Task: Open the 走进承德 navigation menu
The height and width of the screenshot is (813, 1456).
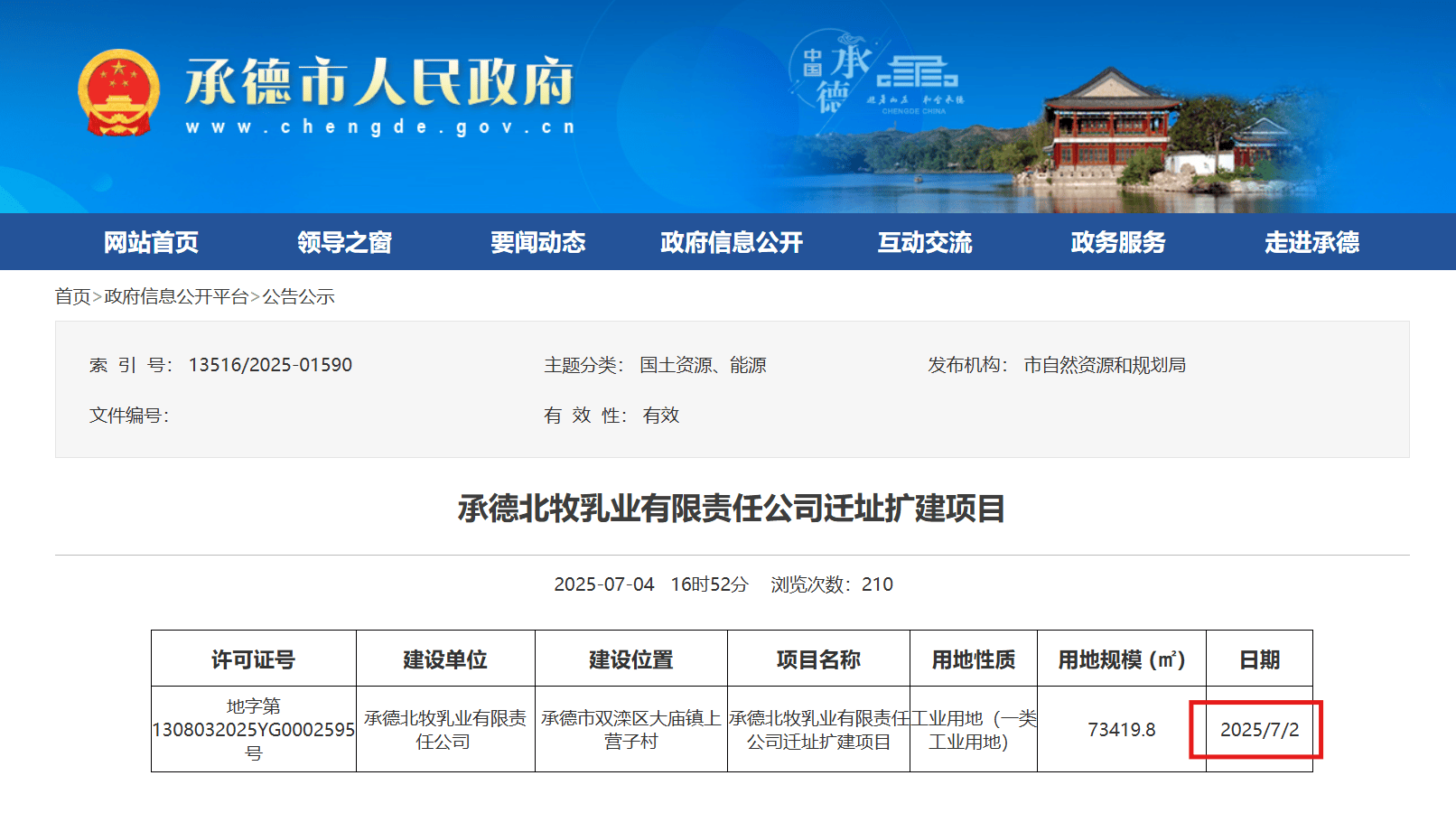Action: pos(1311,242)
